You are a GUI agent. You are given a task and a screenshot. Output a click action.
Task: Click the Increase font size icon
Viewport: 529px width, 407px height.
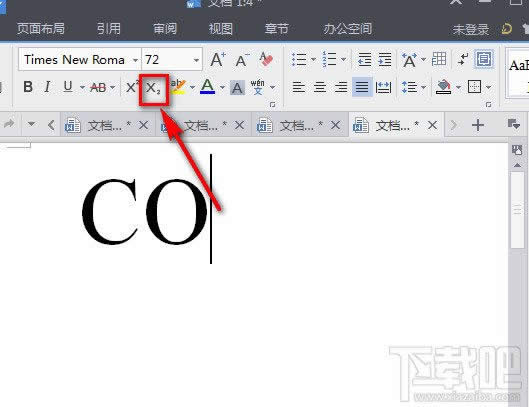tap(218, 60)
